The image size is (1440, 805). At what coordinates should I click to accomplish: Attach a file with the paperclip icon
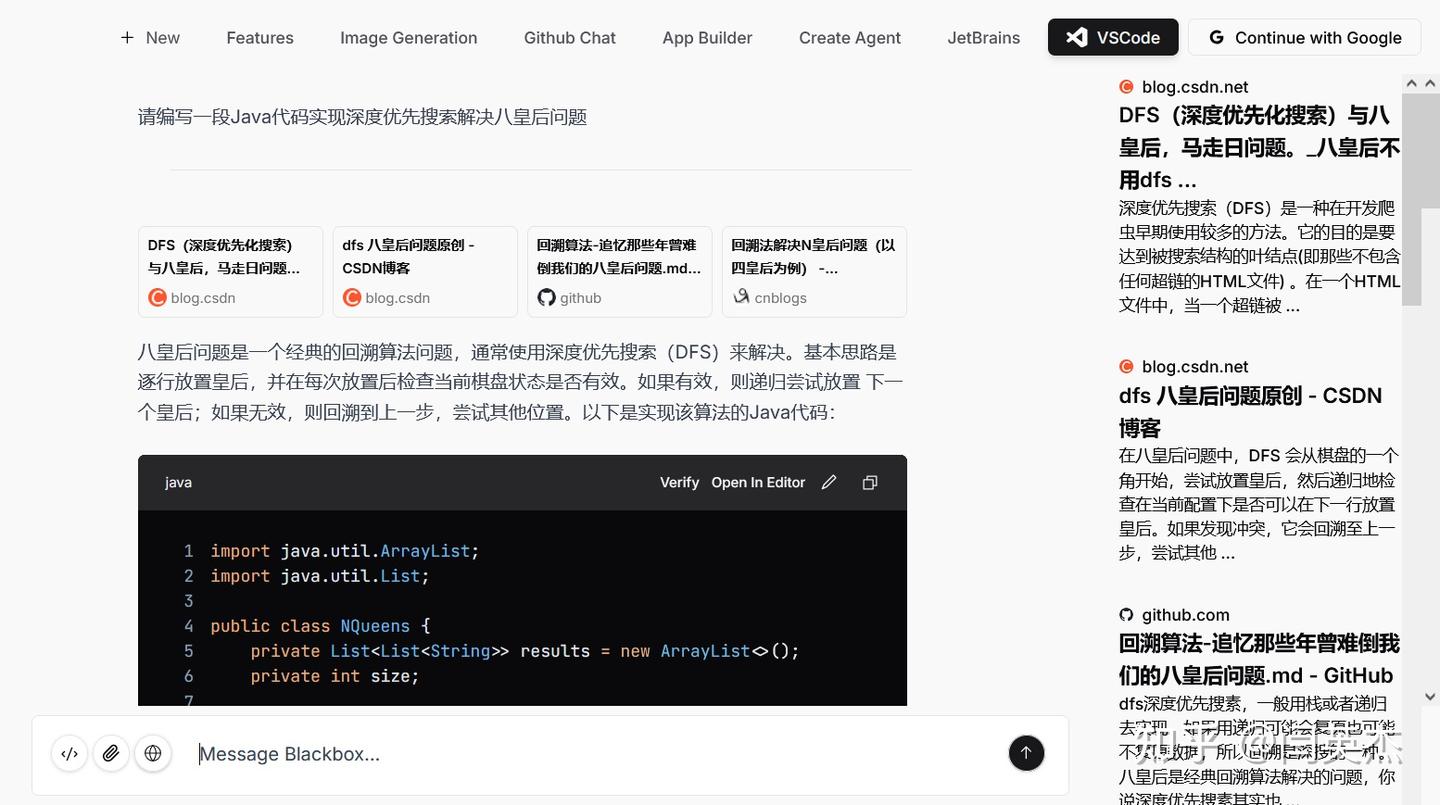coord(111,753)
